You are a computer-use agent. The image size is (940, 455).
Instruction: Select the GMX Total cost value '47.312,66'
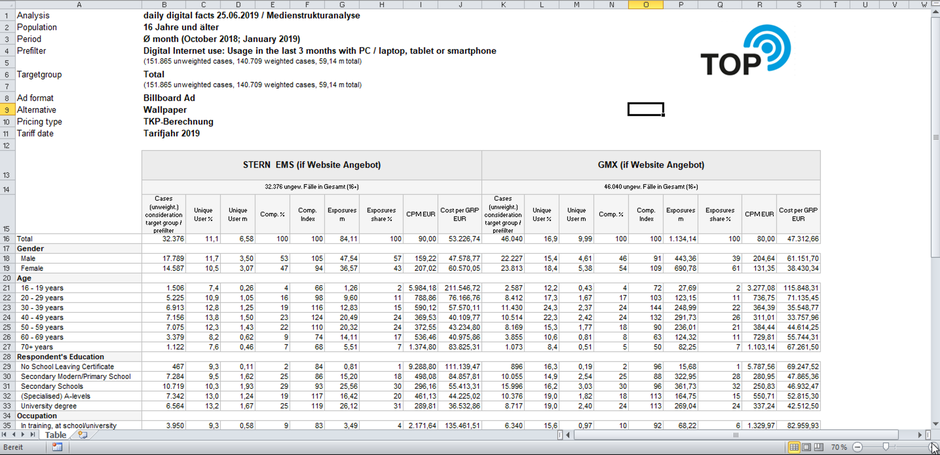click(x=801, y=239)
